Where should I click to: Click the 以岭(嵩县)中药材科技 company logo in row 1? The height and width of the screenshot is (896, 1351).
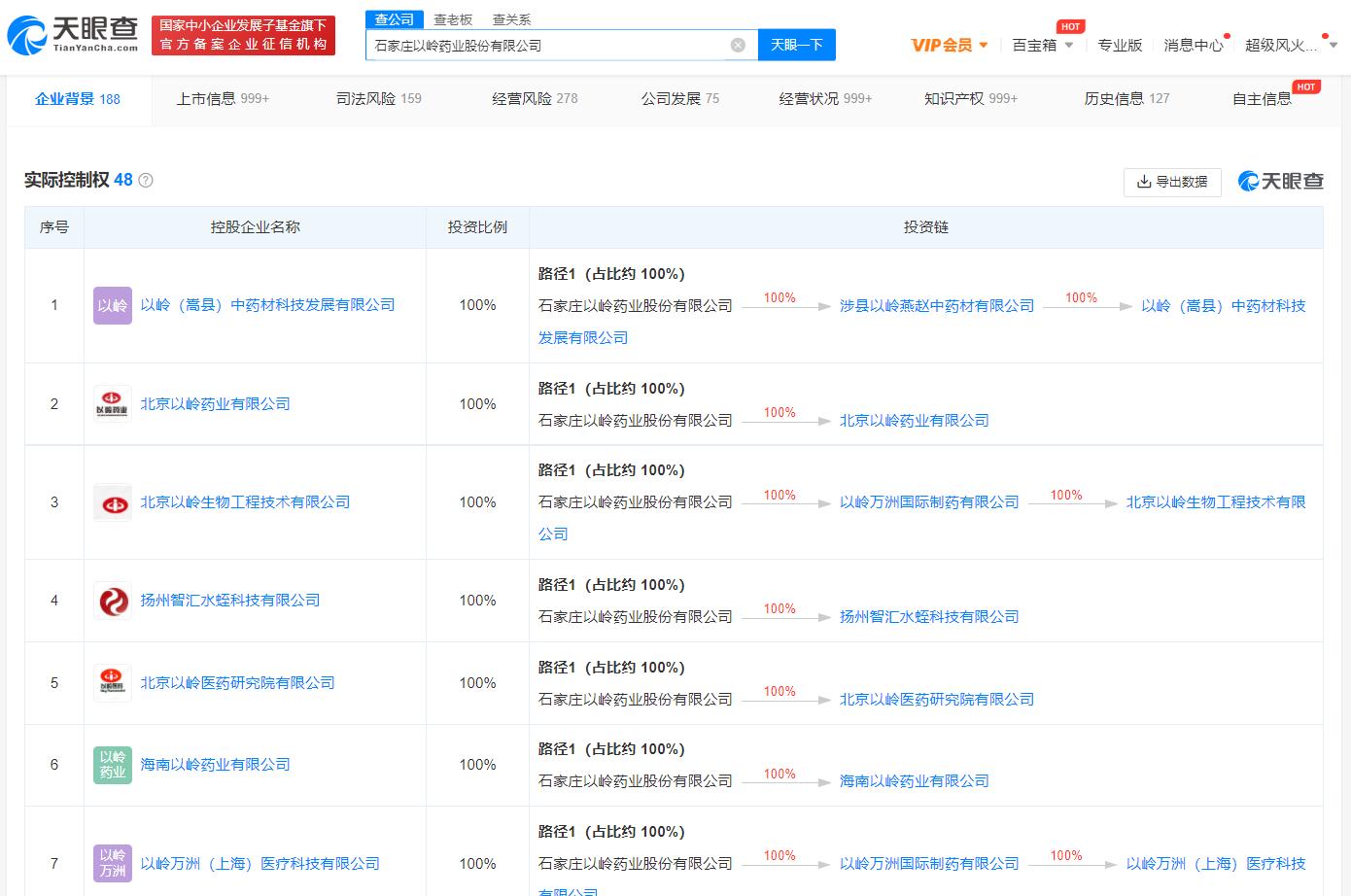point(113,305)
